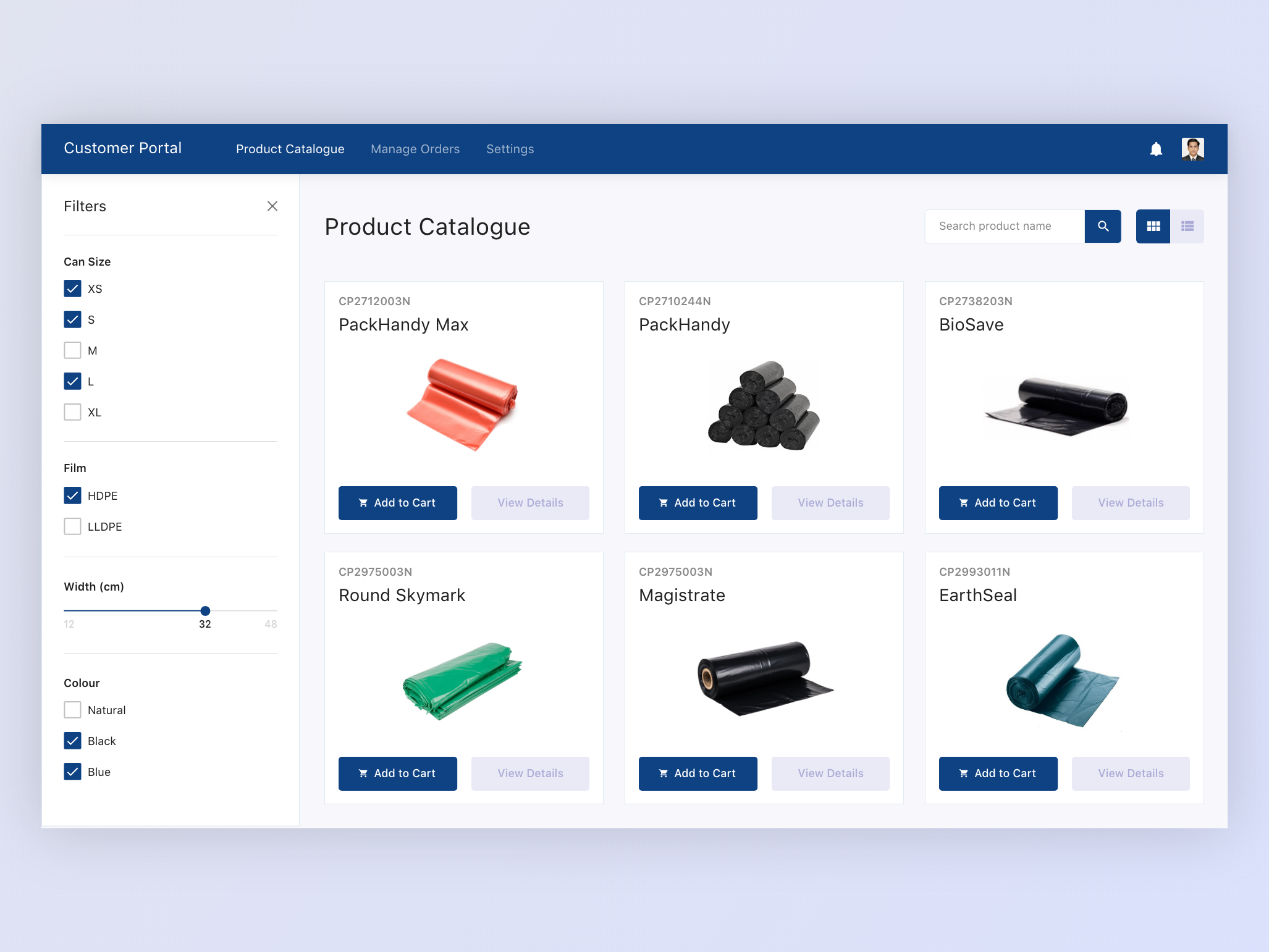
Task: Add Magistrate to cart
Action: click(698, 773)
